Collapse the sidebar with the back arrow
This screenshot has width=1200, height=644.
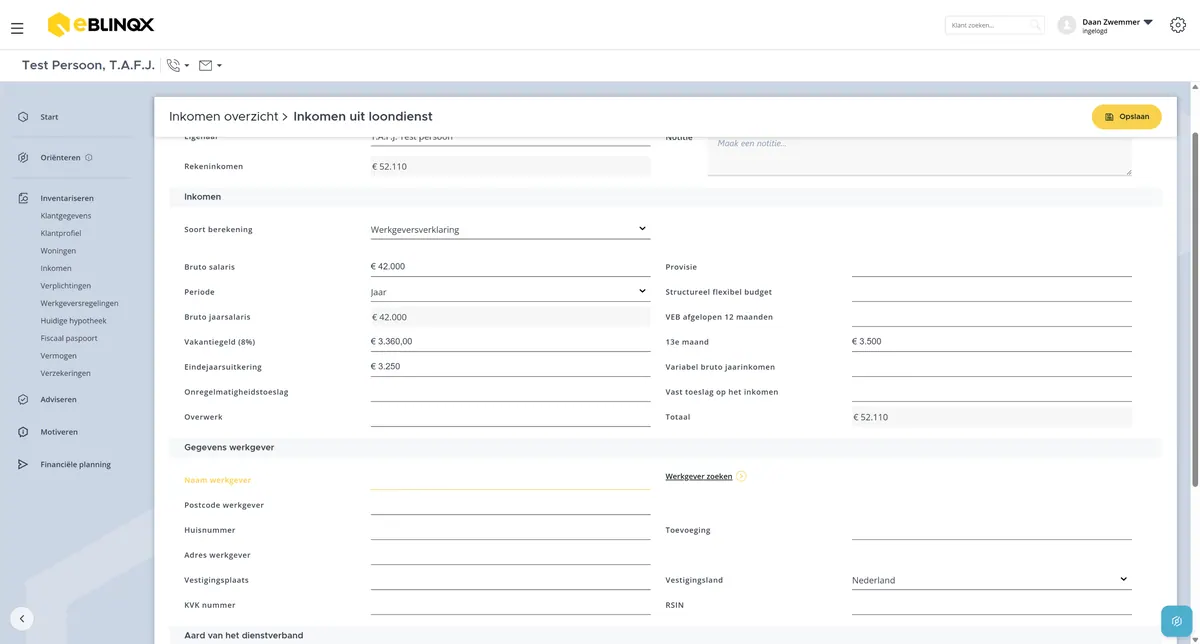click(x=22, y=619)
